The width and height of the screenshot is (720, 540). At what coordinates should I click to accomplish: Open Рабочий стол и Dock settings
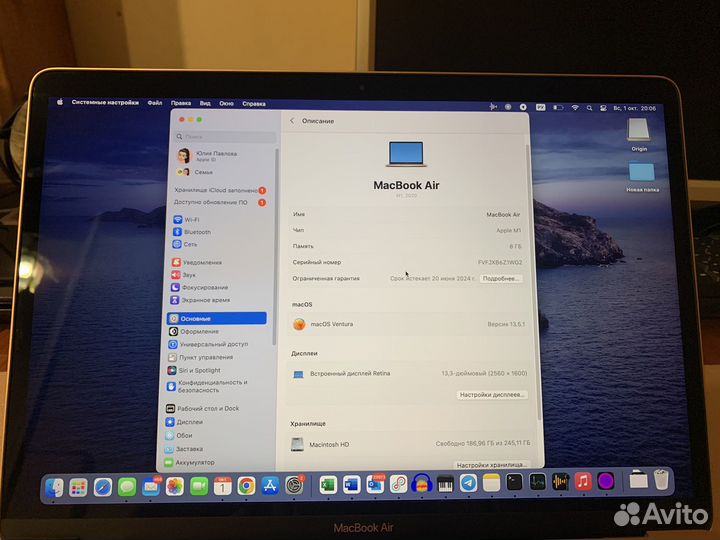pyautogui.click(x=202, y=408)
